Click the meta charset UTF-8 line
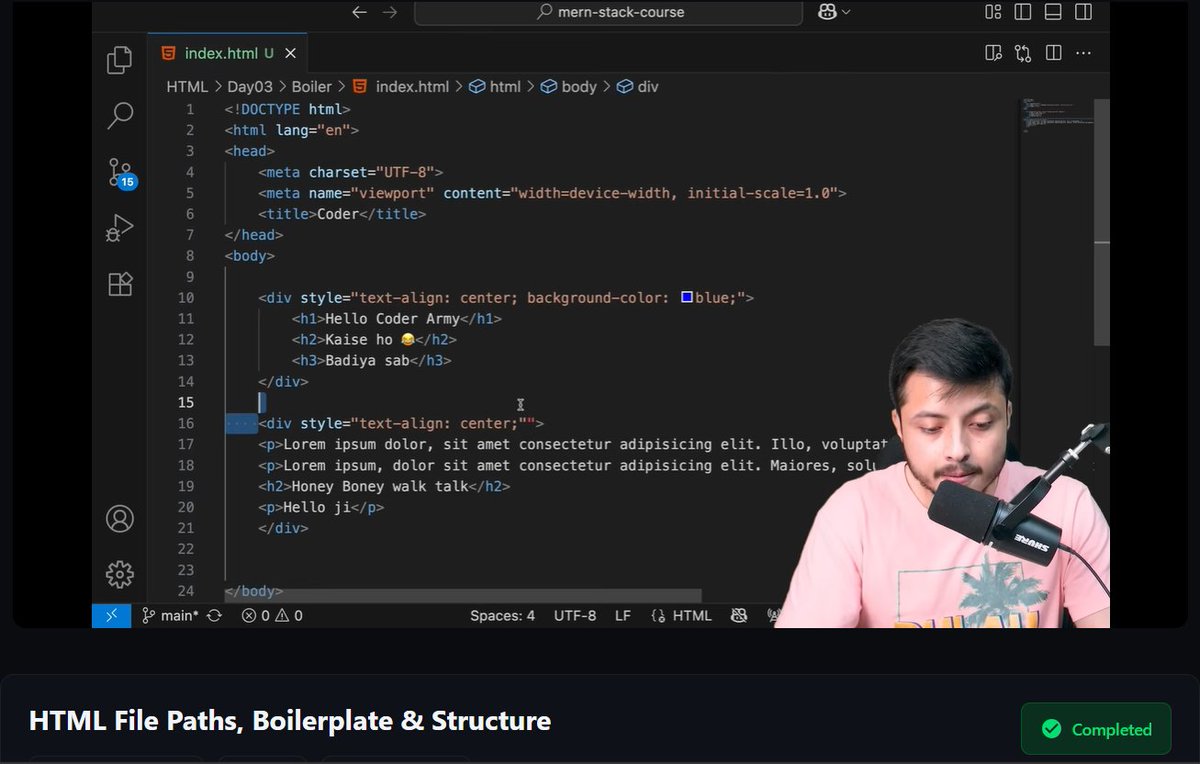This screenshot has width=1200, height=764. coord(350,172)
